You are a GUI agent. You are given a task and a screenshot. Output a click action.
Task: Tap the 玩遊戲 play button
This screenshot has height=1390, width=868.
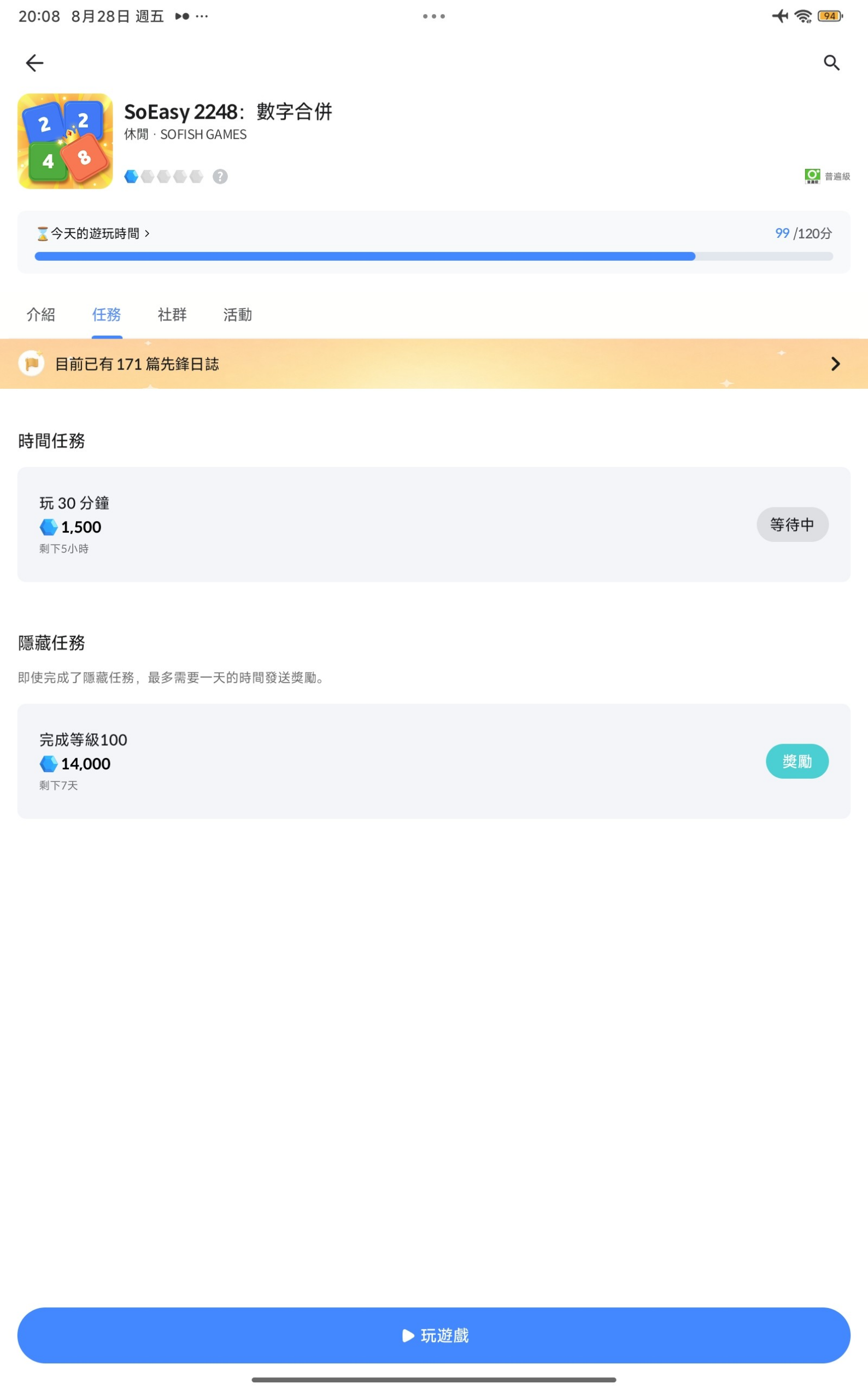pos(434,1335)
